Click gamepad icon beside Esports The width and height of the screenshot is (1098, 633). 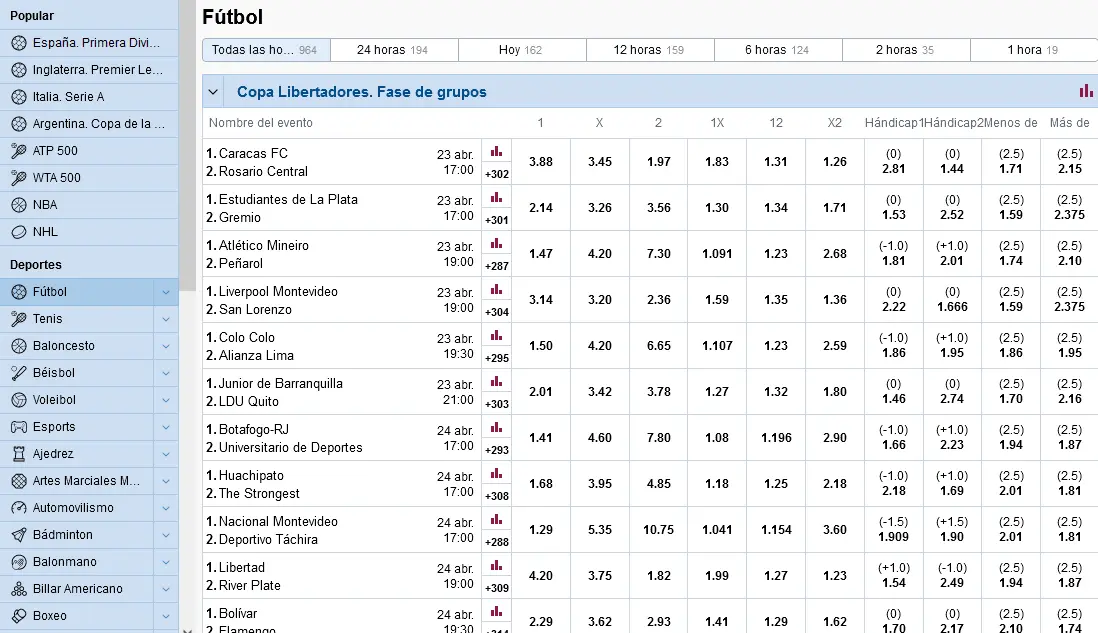point(19,427)
